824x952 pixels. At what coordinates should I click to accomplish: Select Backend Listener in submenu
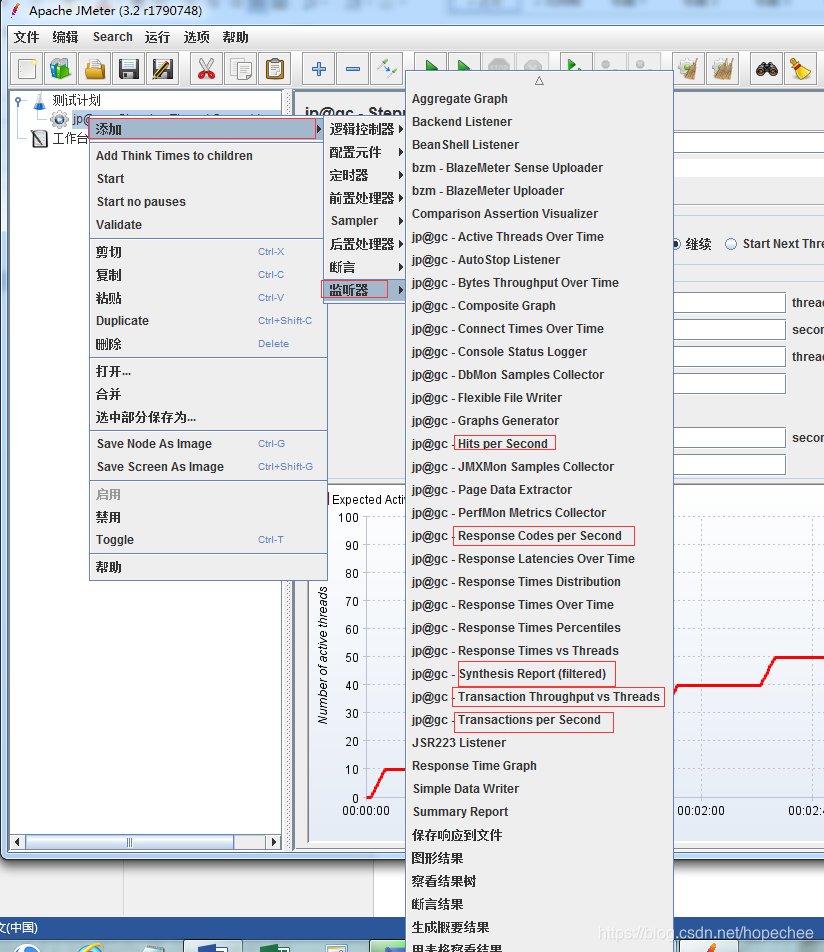point(539,121)
